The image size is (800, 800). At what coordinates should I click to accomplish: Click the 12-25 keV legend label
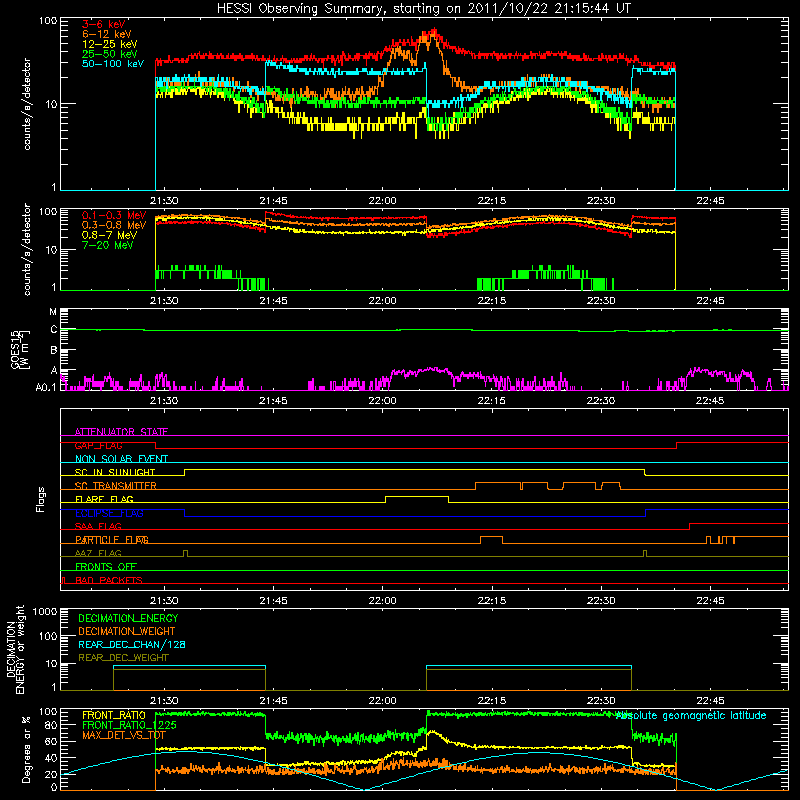pos(109,44)
